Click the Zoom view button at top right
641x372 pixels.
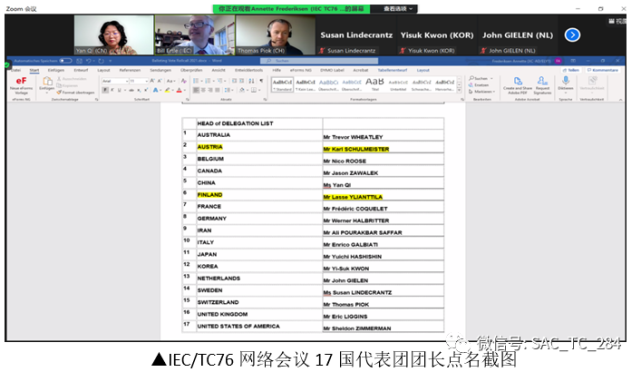(617, 21)
